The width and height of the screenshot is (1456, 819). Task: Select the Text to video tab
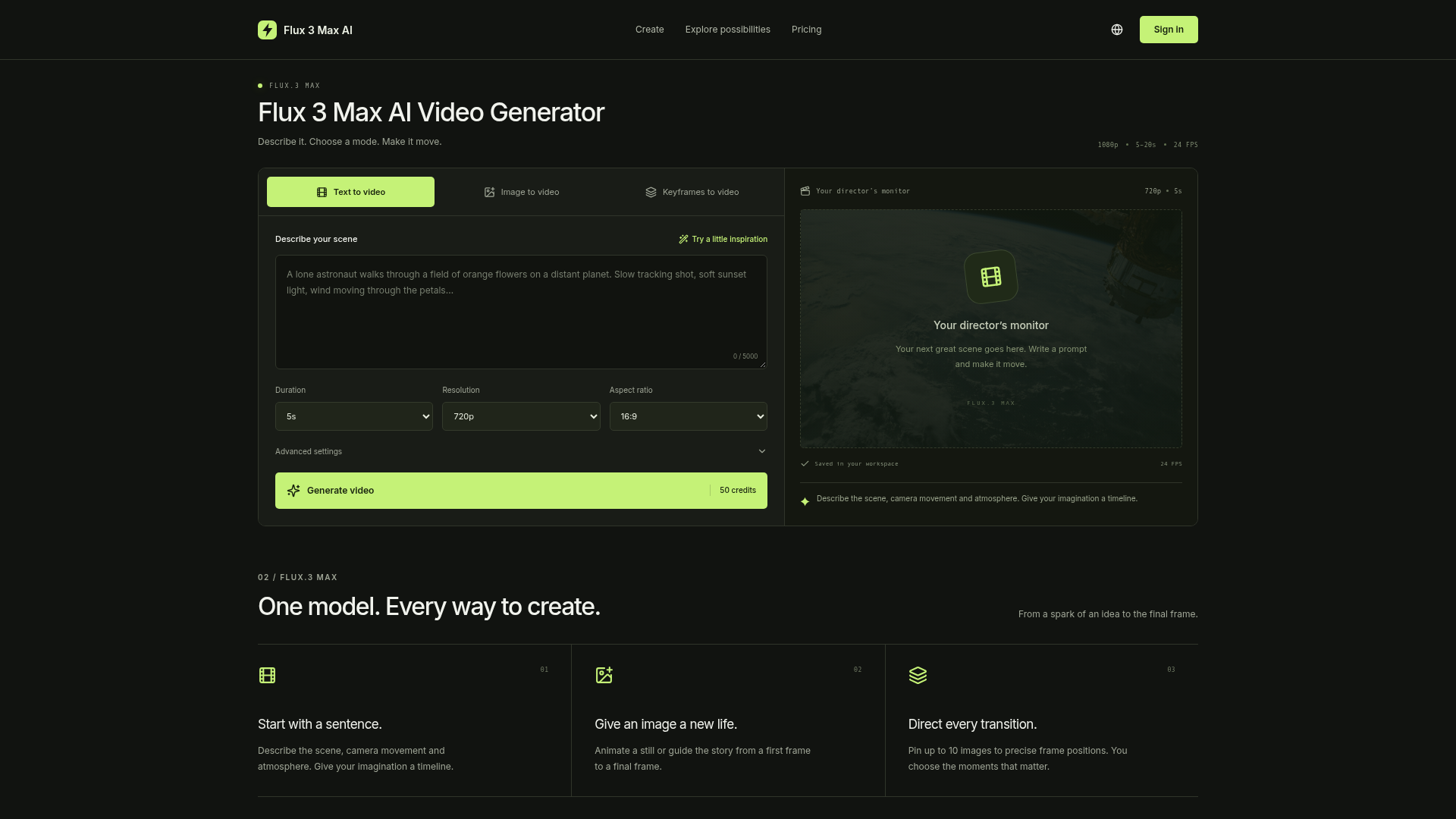[x=350, y=192]
